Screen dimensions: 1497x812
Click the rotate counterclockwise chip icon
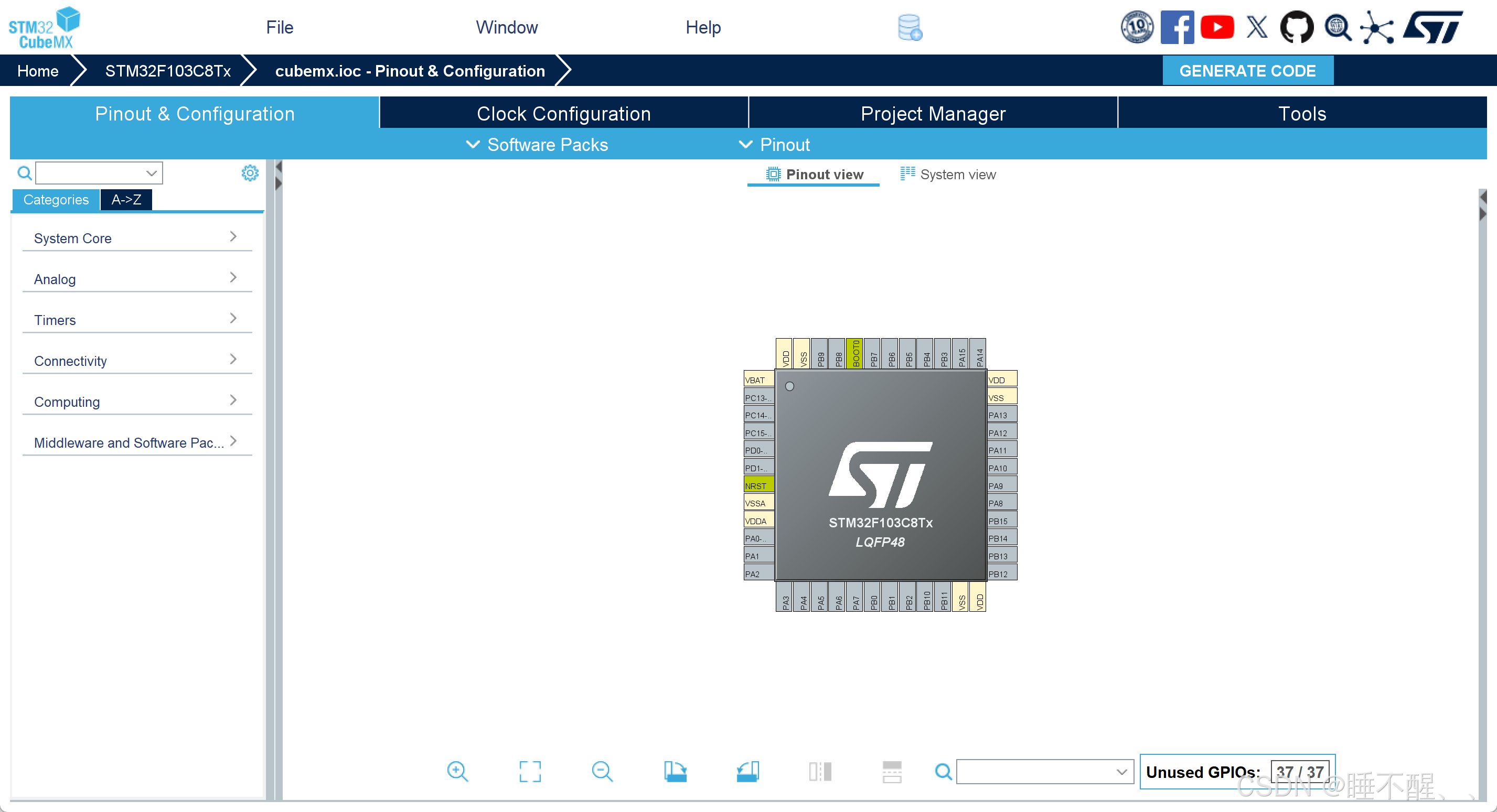coord(747,771)
